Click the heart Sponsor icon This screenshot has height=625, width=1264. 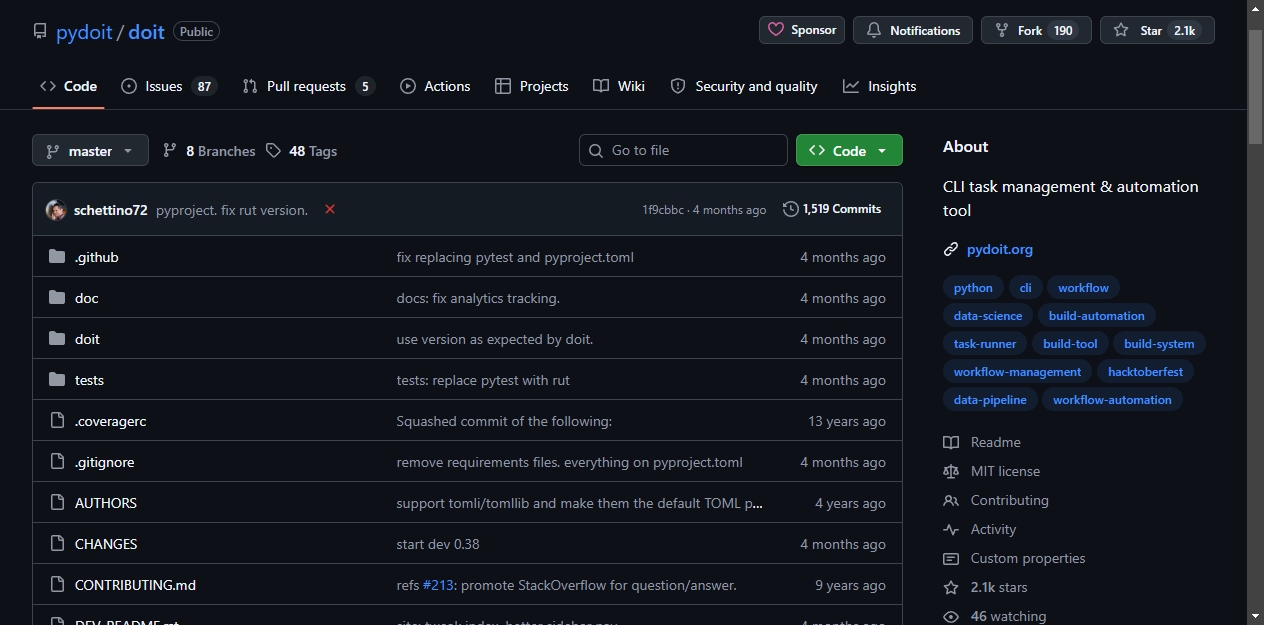click(776, 30)
